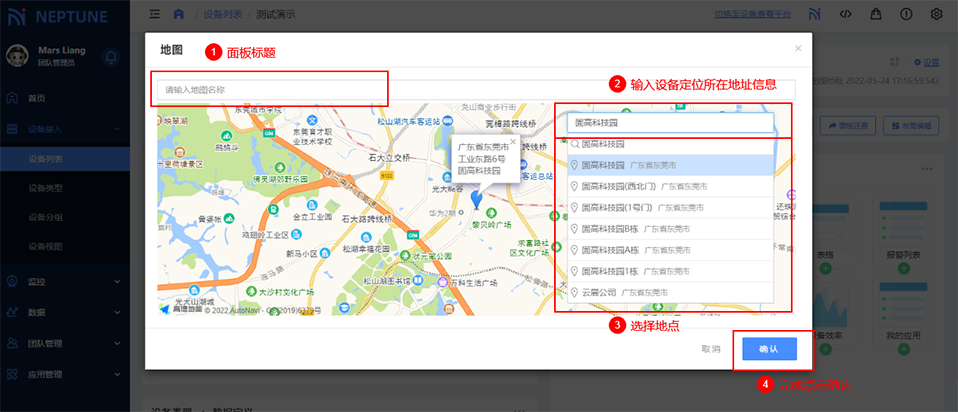Click the grid view icon beside 设置
The width and height of the screenshot is (958, 412).
(x=896, y=62)
